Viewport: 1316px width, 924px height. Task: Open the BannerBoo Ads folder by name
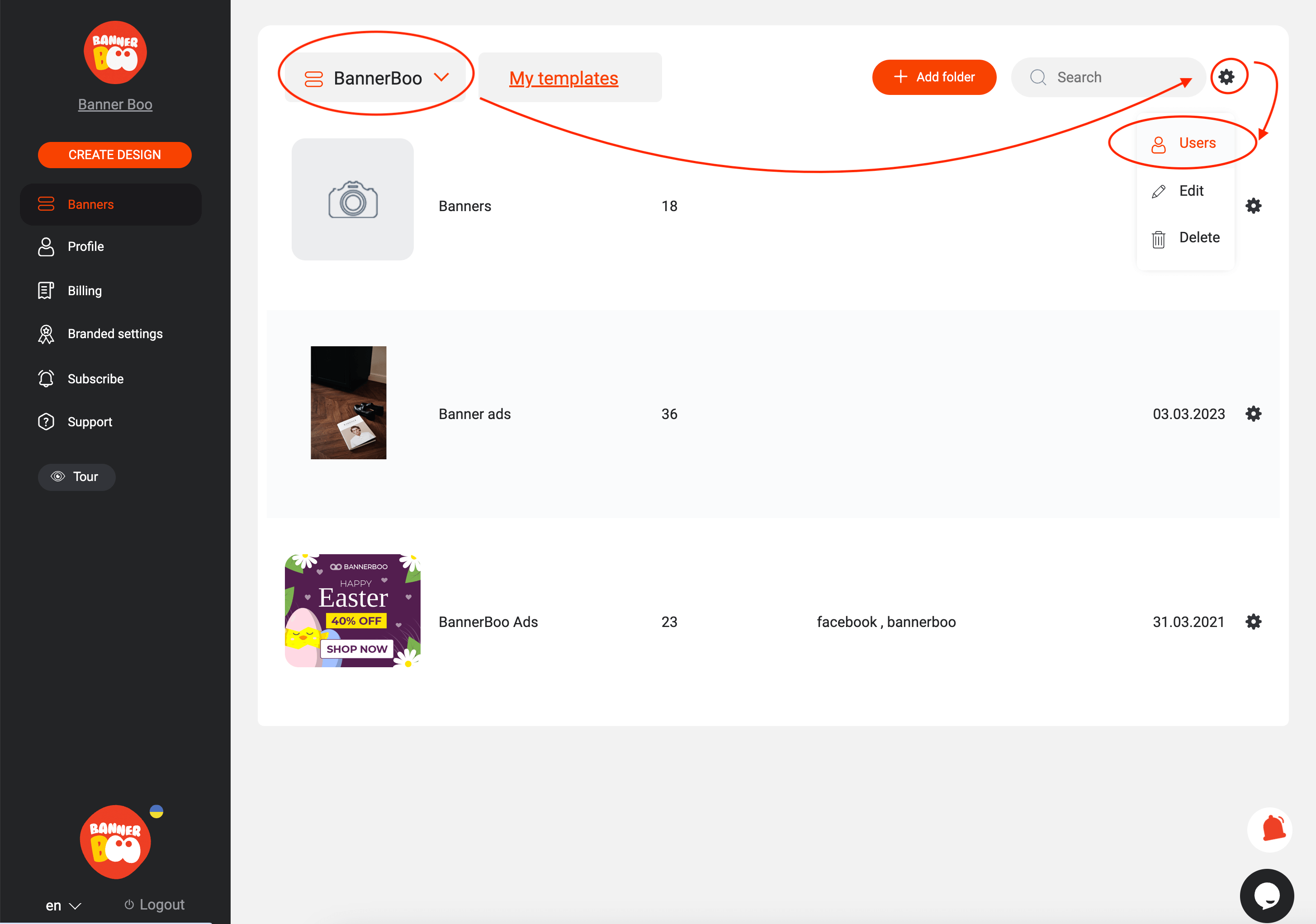pyautogui.click(x=488, y=622)
